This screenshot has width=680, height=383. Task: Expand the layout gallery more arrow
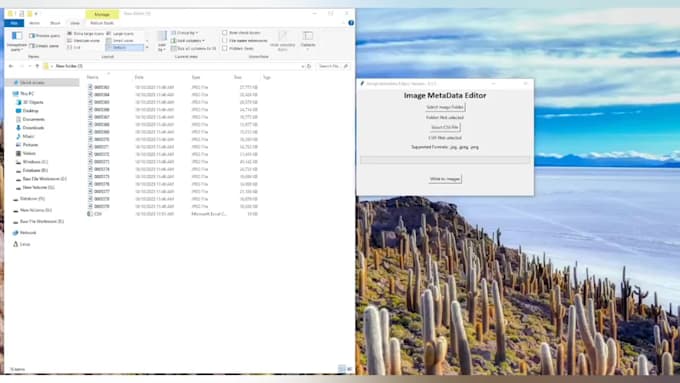147,47
